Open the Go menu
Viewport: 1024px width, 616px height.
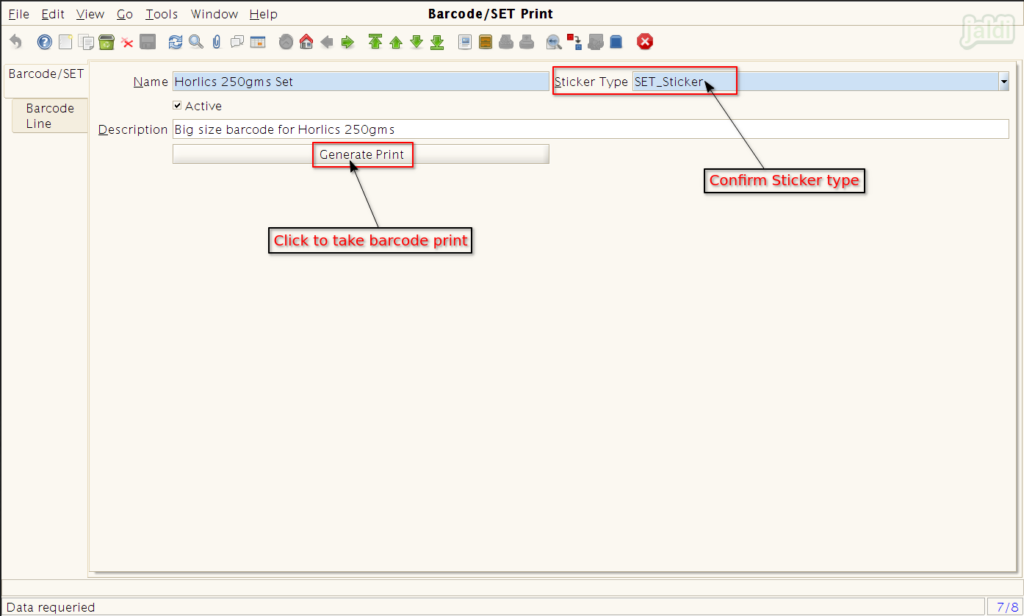tap(124, 14)
